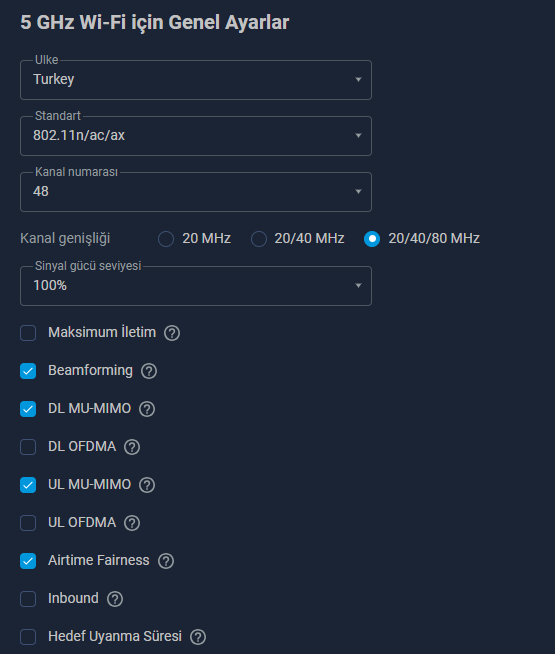Image resolution: width=555 pixels, height=654 pixels.
Task: Open Airtime Fairness help icon
Action: point(166,561)
